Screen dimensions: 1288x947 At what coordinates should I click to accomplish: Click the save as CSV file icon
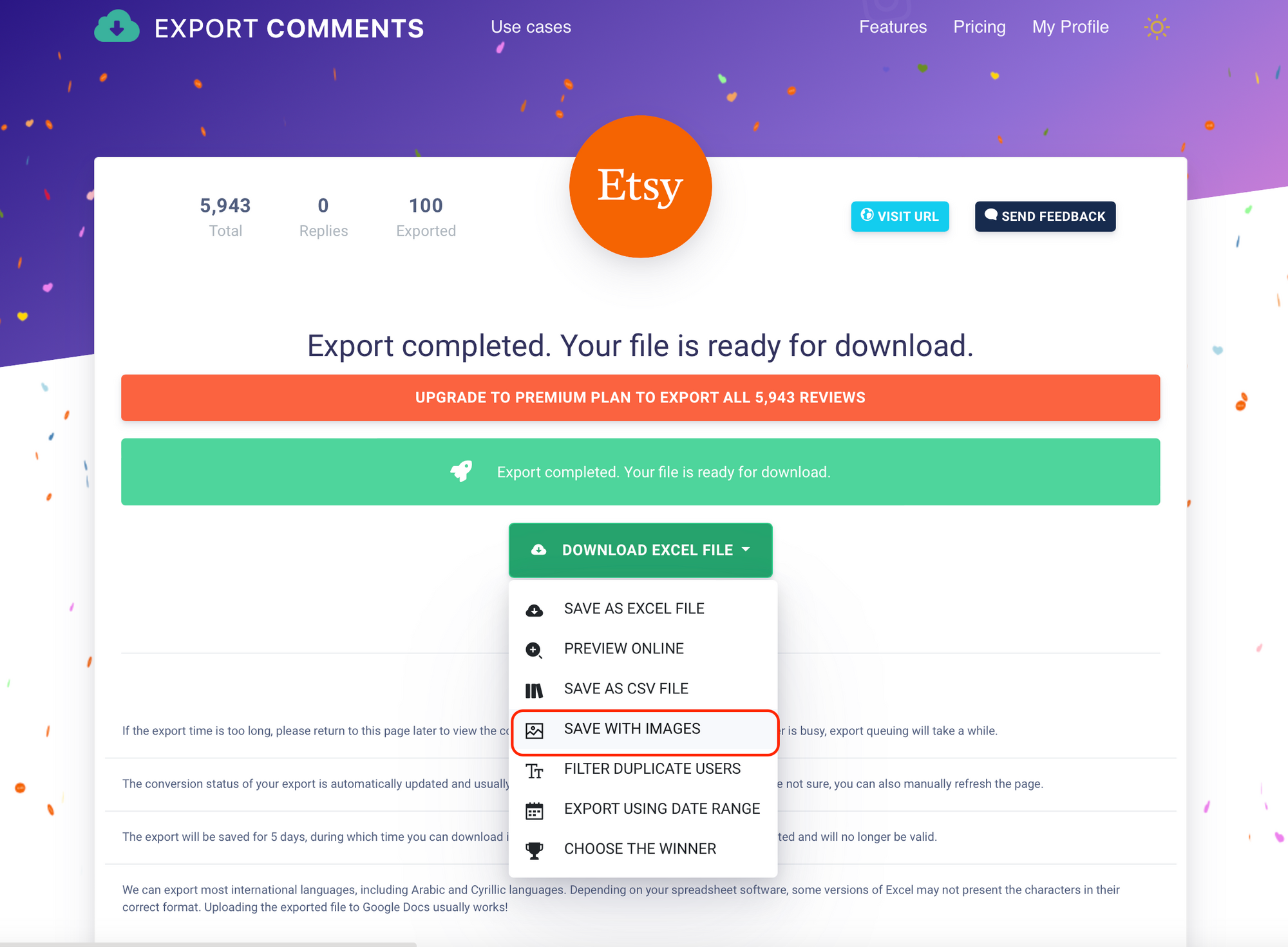[535, 688]
